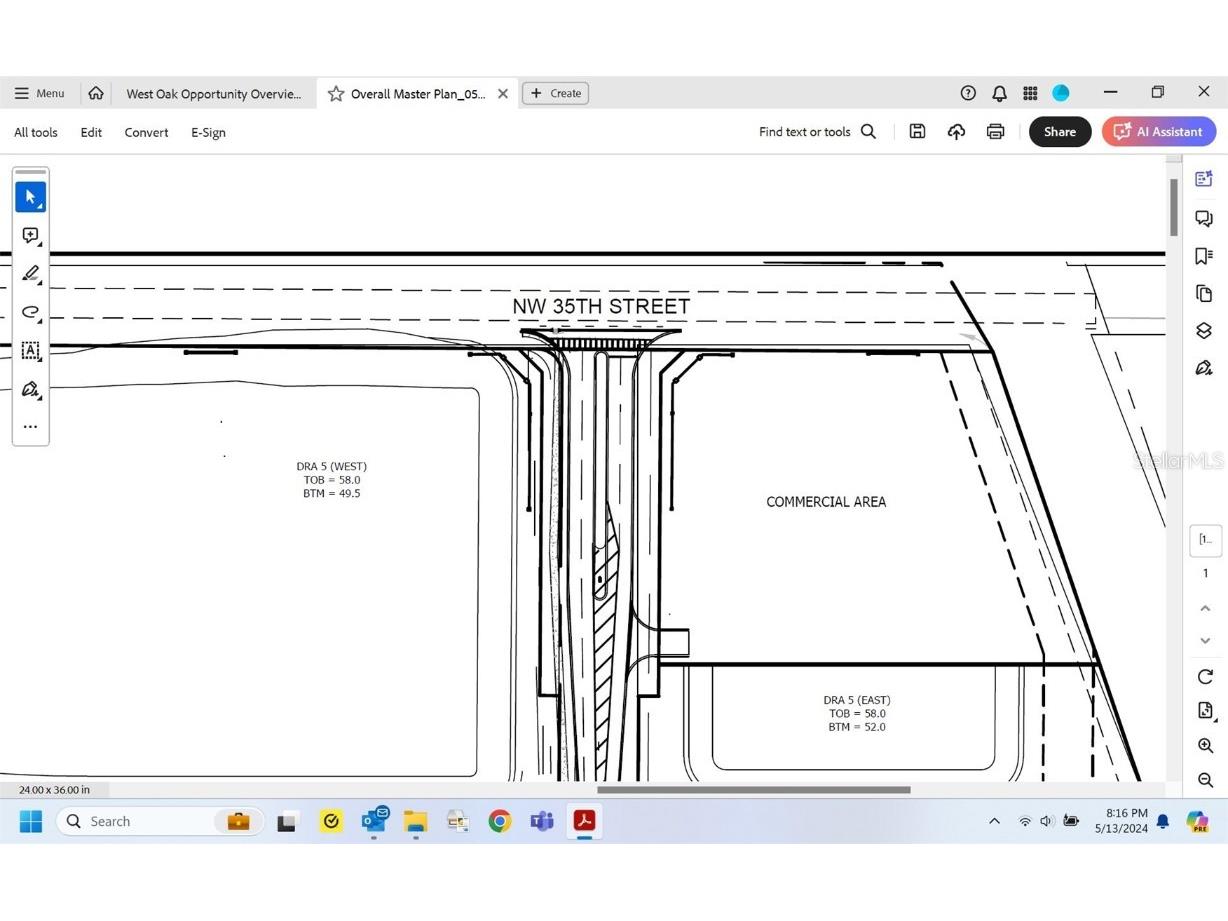Select the drawing pencil tool
Image resolution: width=1228 pixels, height=921 pixels.
coord(30,273)
